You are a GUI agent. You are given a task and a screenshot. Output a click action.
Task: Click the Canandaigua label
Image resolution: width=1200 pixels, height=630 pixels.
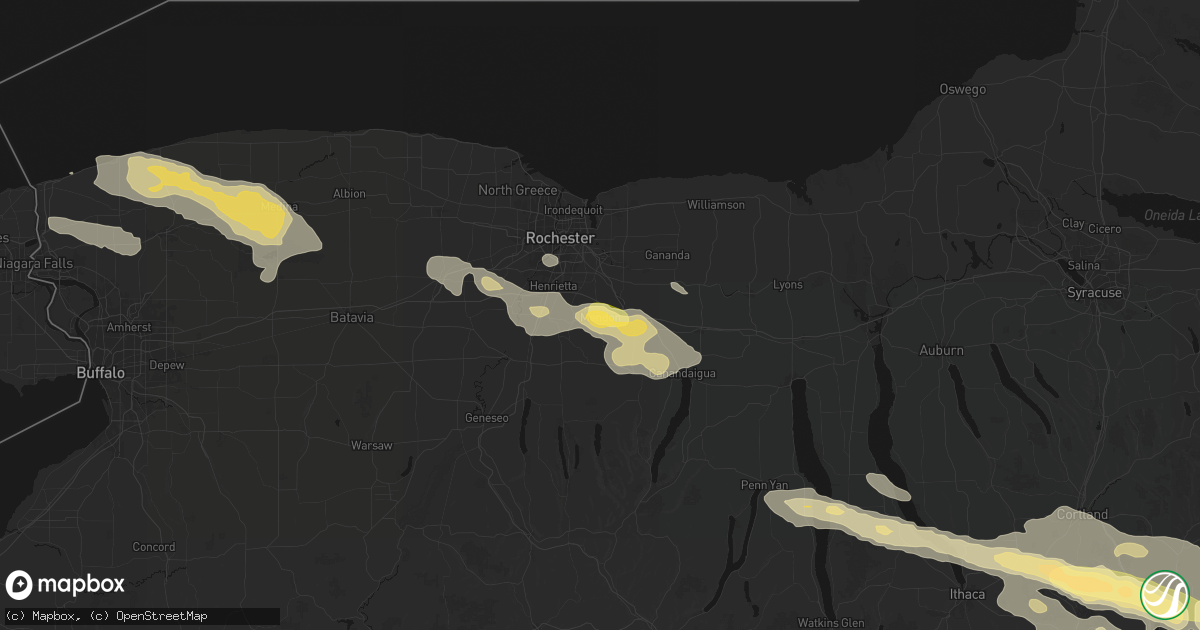683,373
